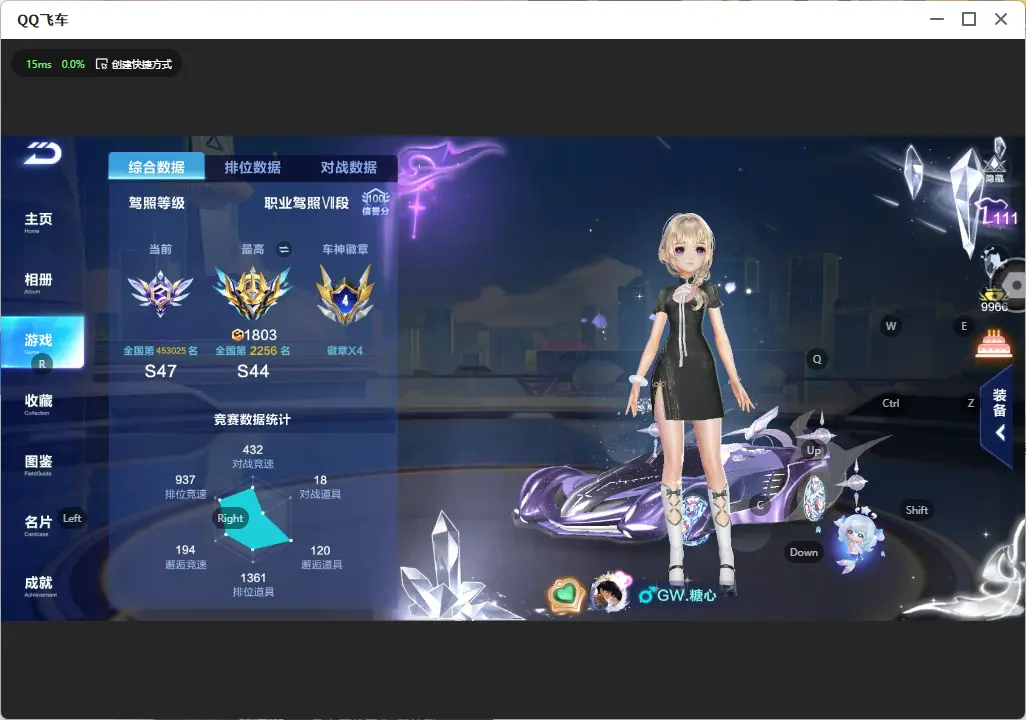Image resolution: width=1026 pixels, height=720 pixels.
Task: Select the 游戏 Game sidebar item
Action: coord(42,342)
